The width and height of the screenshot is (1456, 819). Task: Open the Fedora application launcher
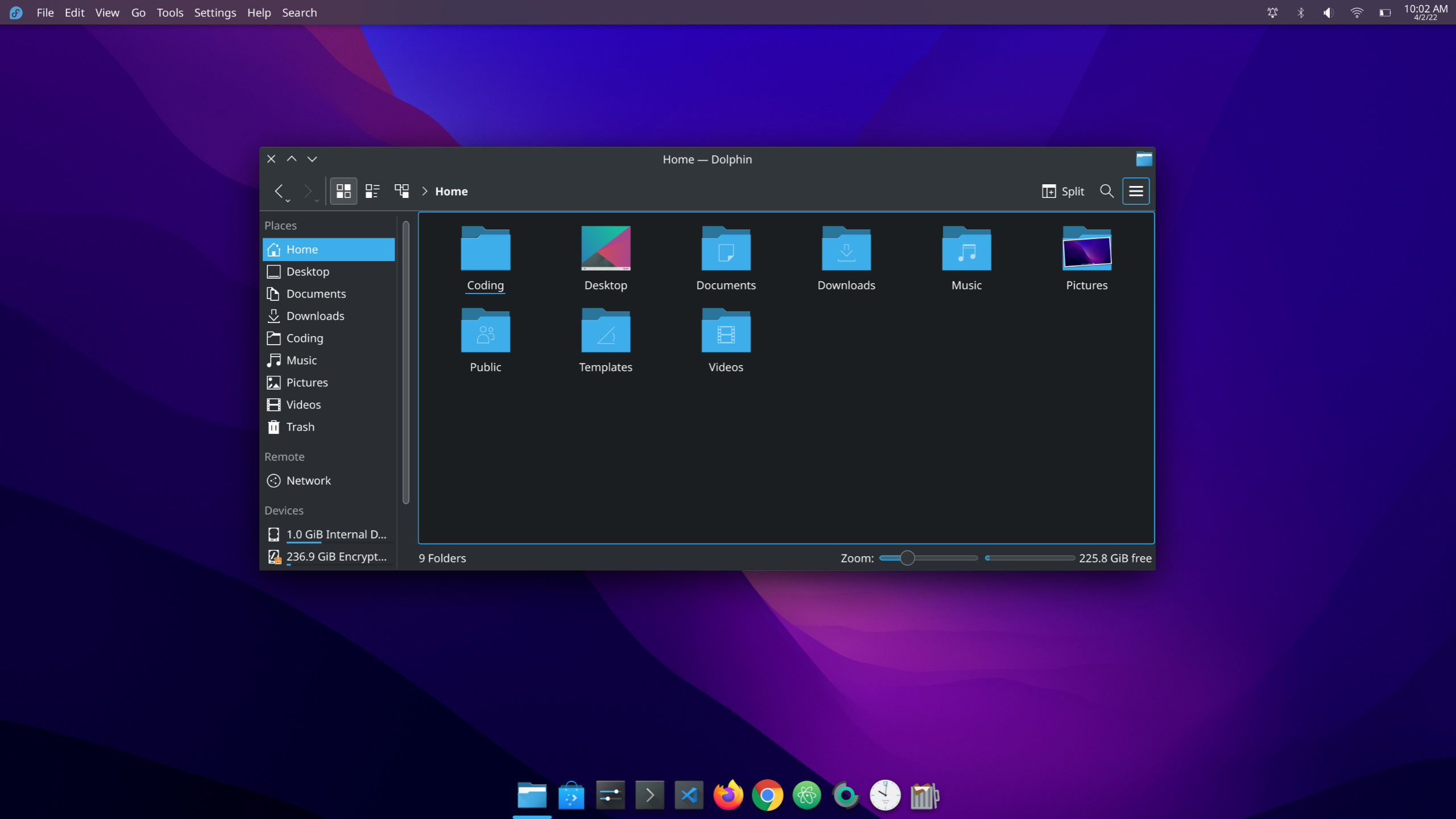click(x=16, y=13)
